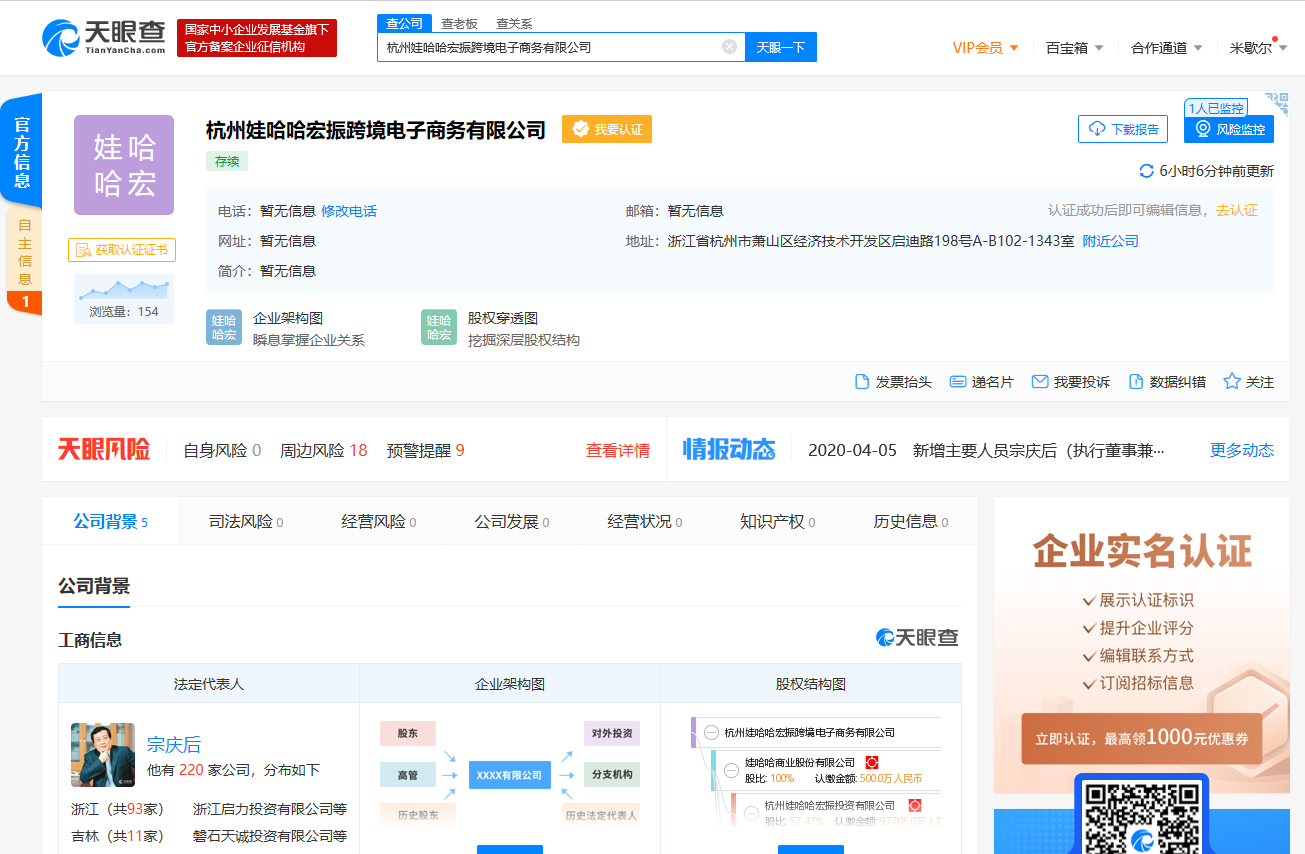Click the 立即认证 coupon banner
Image resolution: width=1305 pixels, height=854 pixels.
[1142, 738]
